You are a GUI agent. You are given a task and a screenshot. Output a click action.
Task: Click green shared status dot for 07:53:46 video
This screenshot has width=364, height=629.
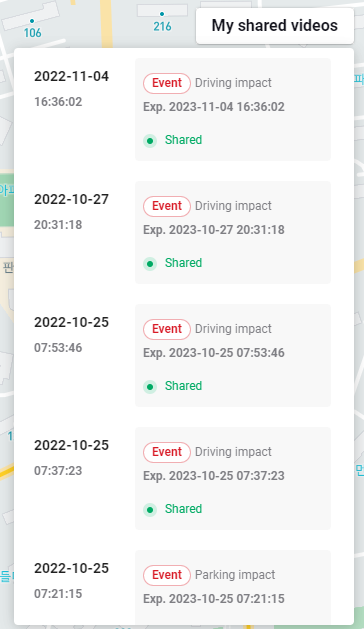(x=150, y=387)
